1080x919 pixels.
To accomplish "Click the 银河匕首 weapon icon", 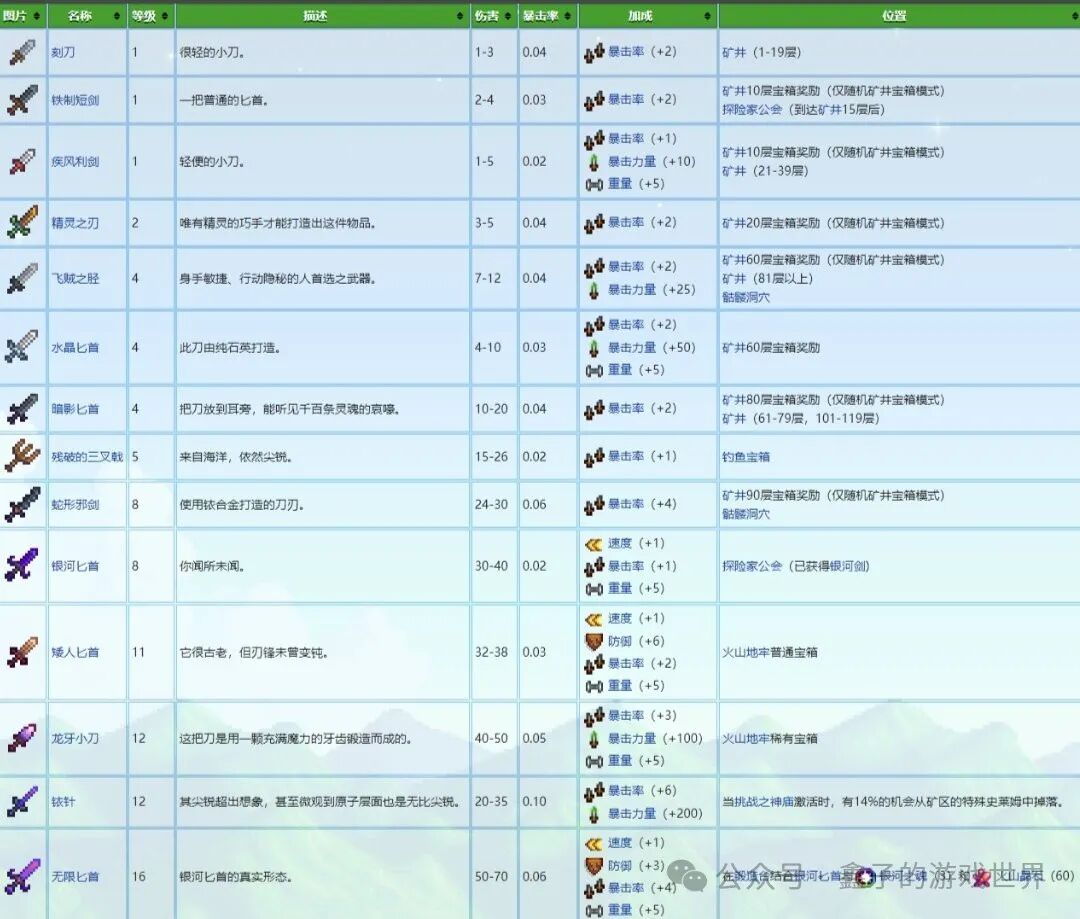I will (22, 566).
